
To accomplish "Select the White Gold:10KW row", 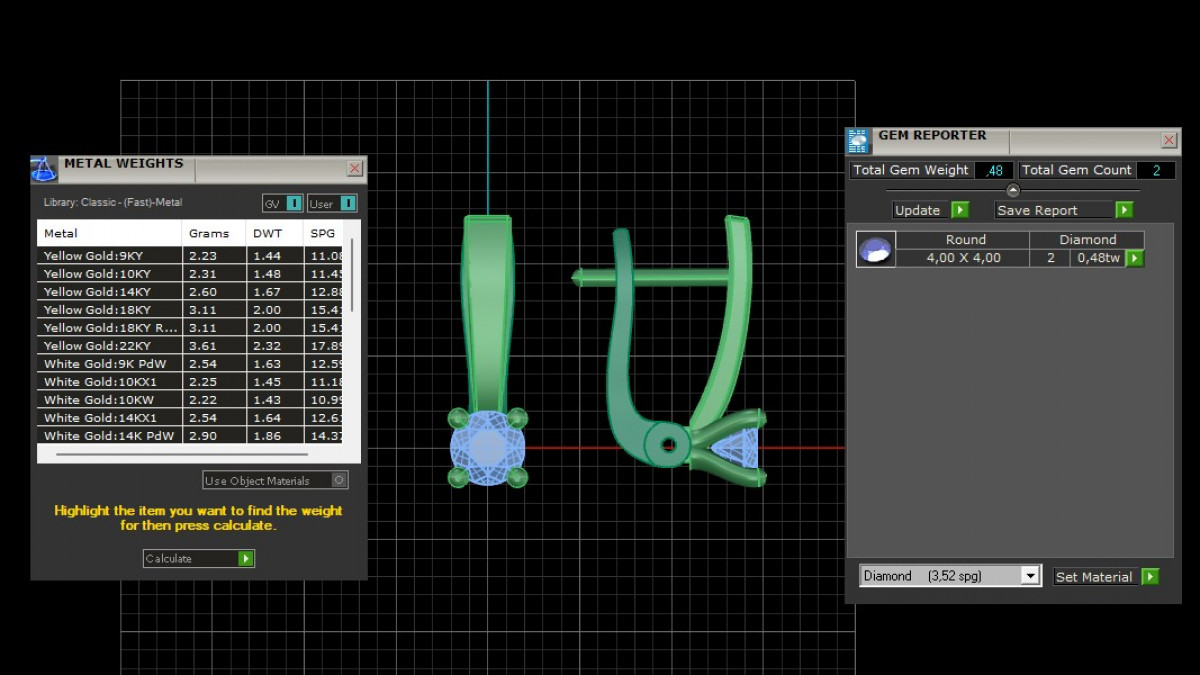I will (110, 400).
